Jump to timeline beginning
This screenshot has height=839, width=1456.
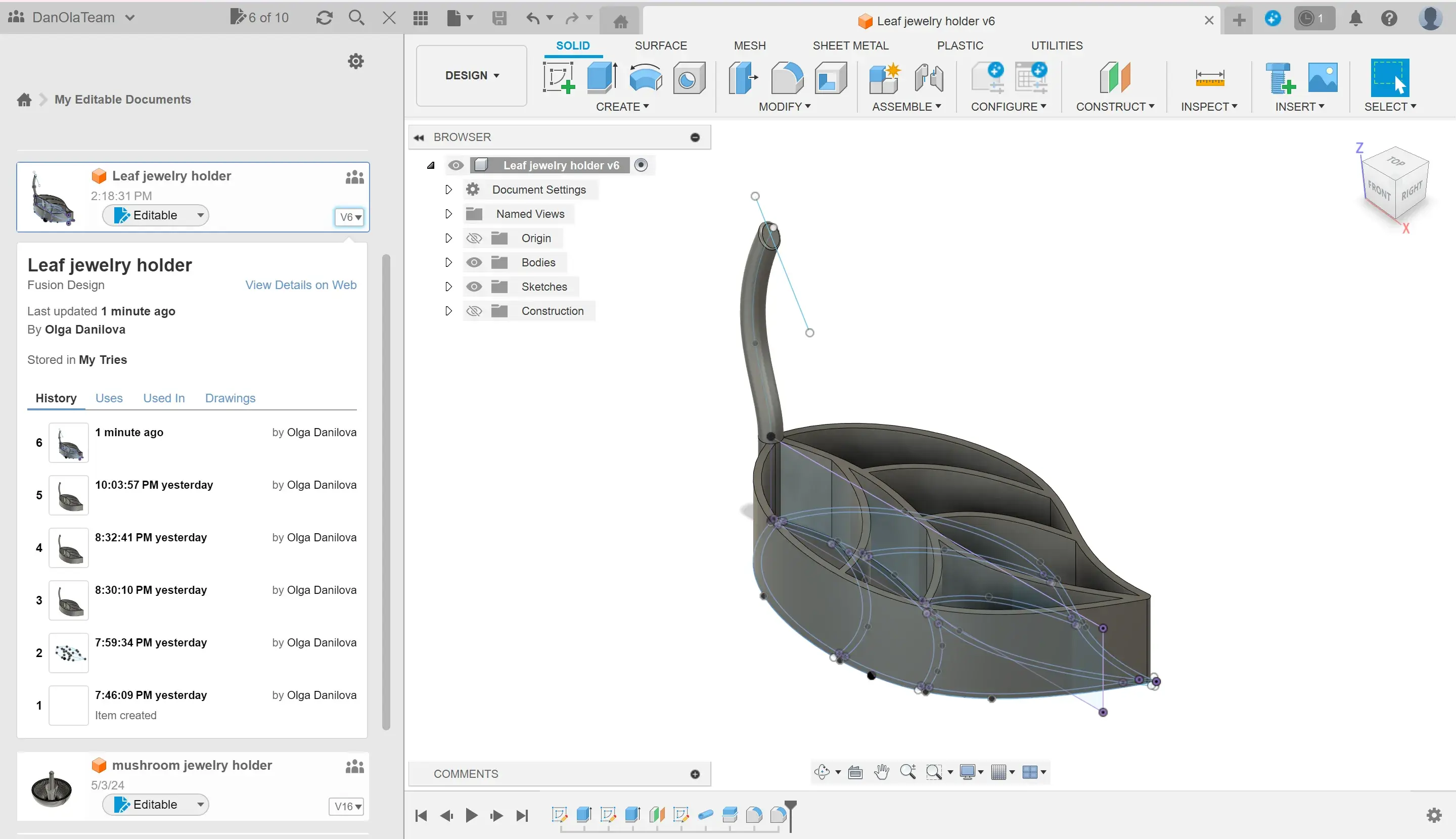(x=421, y=815)
